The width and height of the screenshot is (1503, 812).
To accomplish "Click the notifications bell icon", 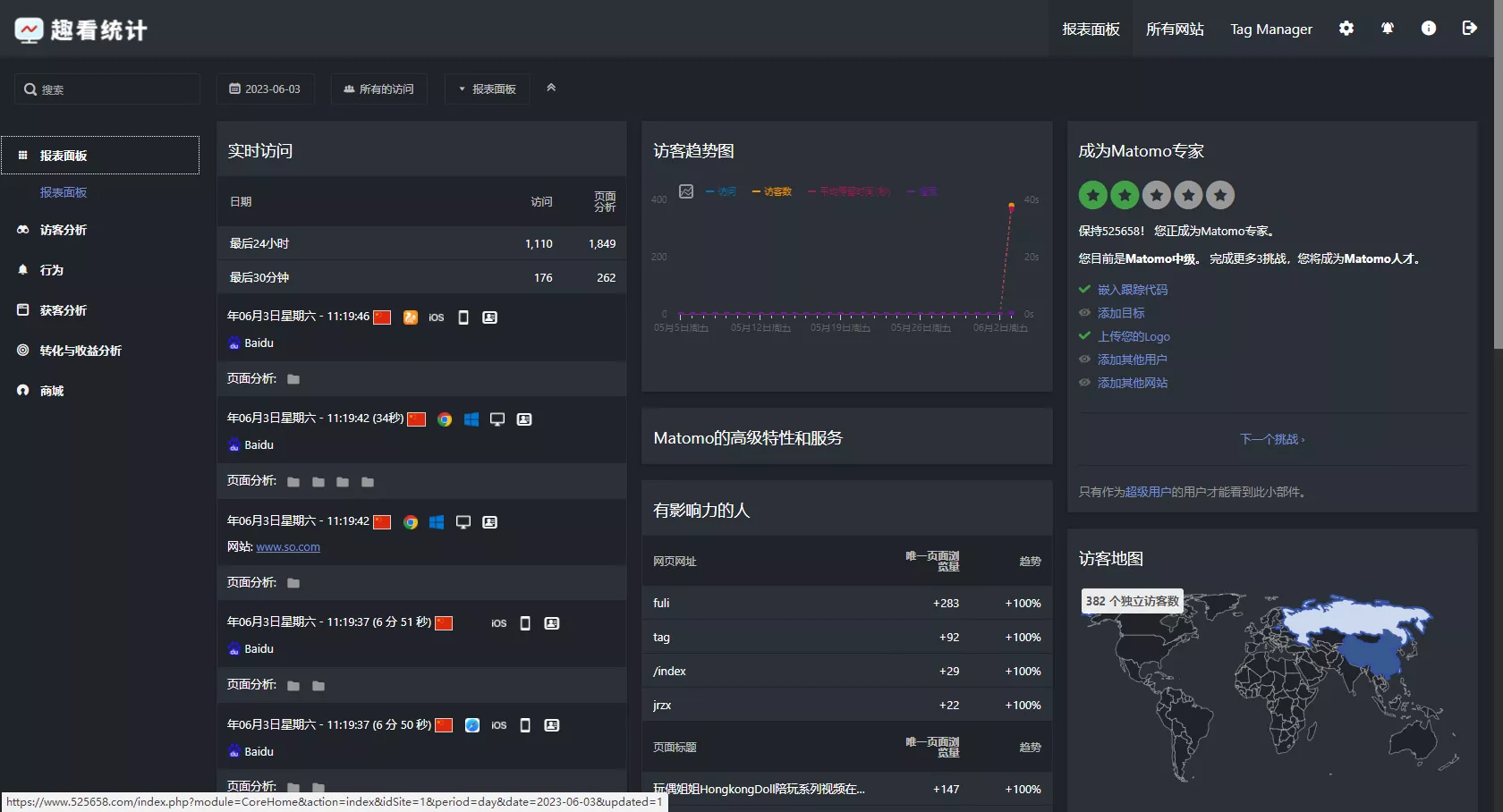I will [x=1387, y=29].
